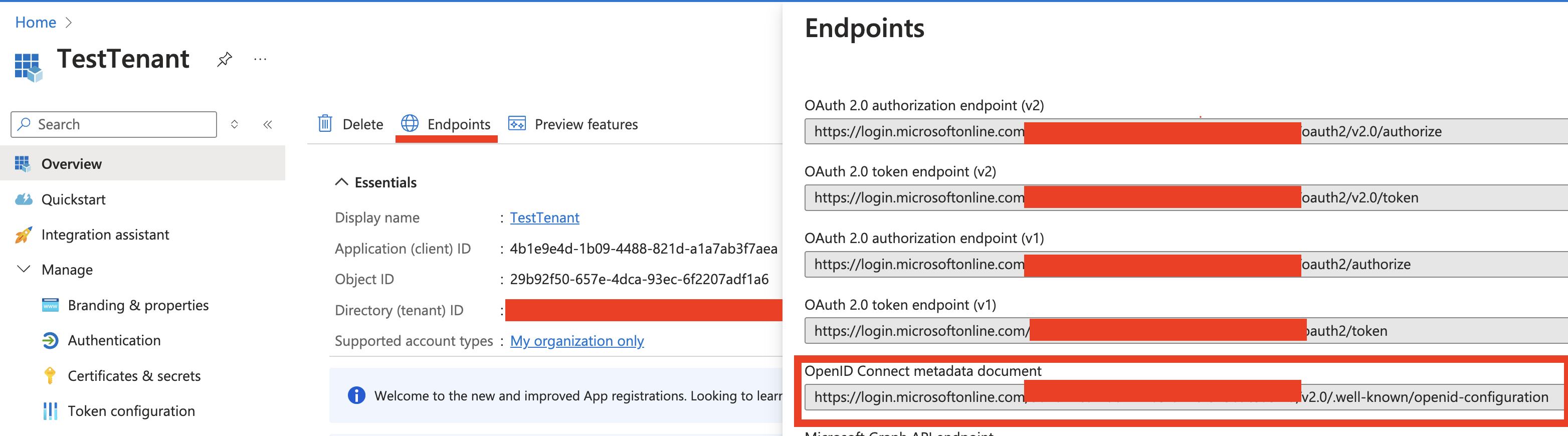Image resolution: width=1568 pixels, height=436 pixels.
Task: Click the search magnifier icon
Action: tap(25, 124)
